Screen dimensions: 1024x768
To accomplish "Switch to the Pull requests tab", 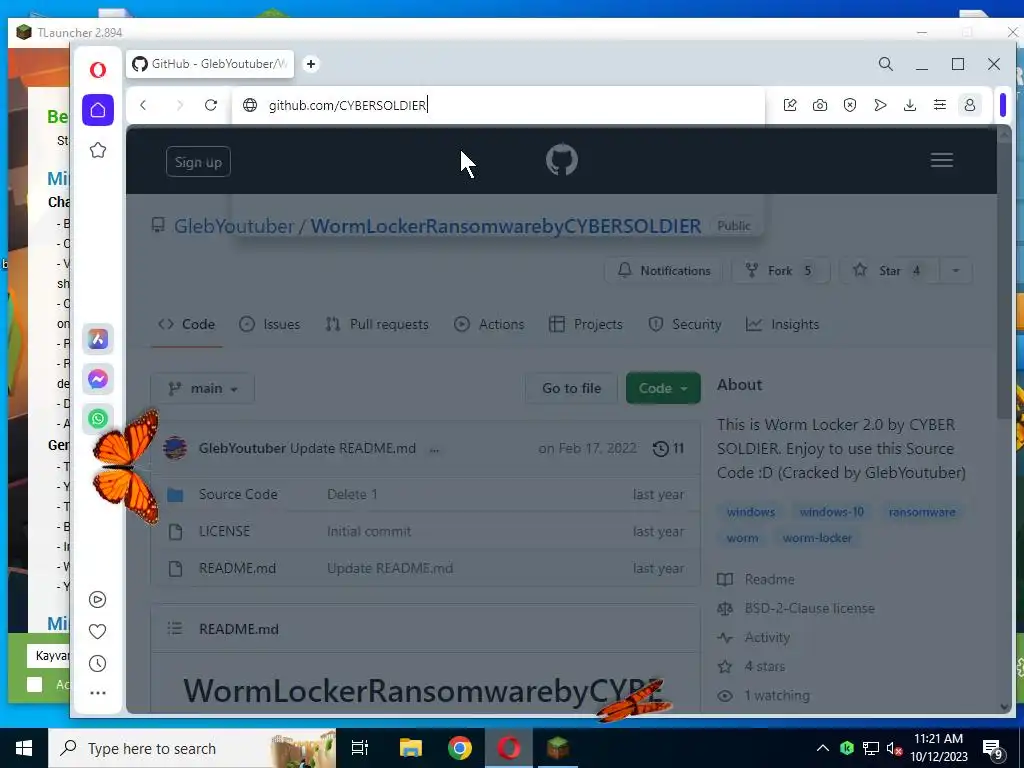I will (x=377, y=325).
